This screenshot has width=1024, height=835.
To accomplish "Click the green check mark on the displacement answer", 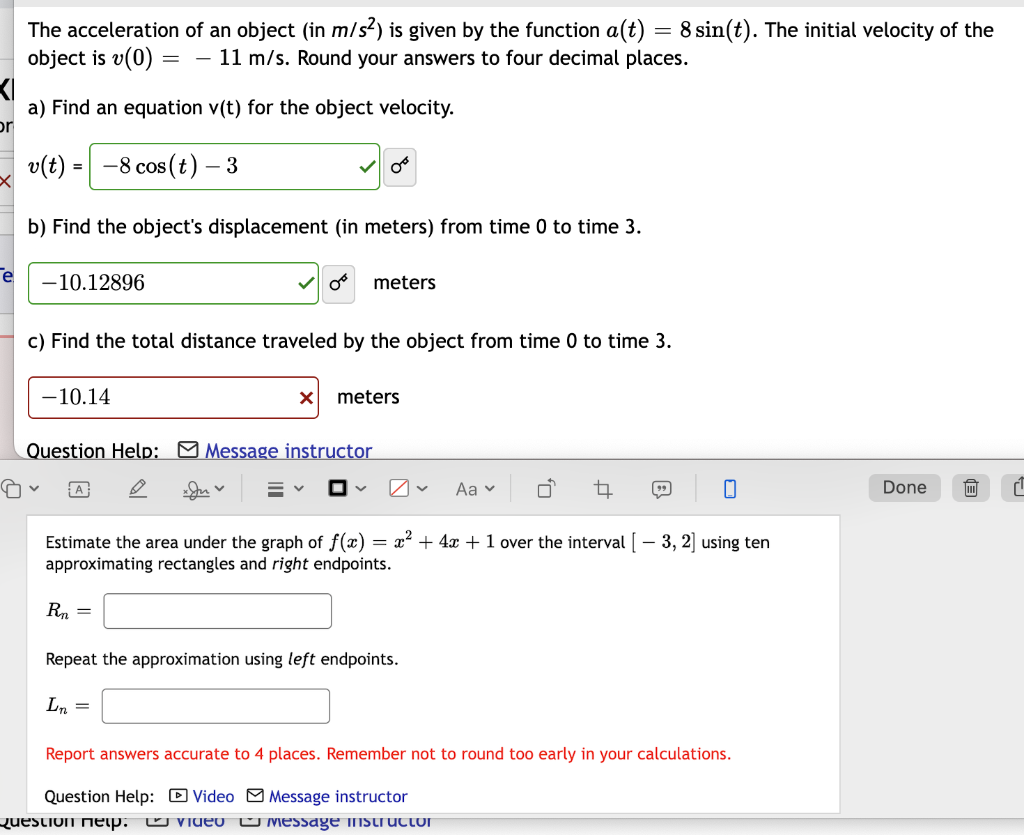I will pyautogui.click(x=306, y=283).
